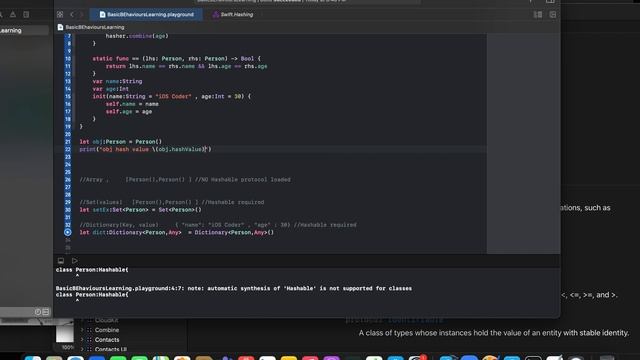
Task: Toggle recent files filter in navigator
Action: [x=38, y=312]
